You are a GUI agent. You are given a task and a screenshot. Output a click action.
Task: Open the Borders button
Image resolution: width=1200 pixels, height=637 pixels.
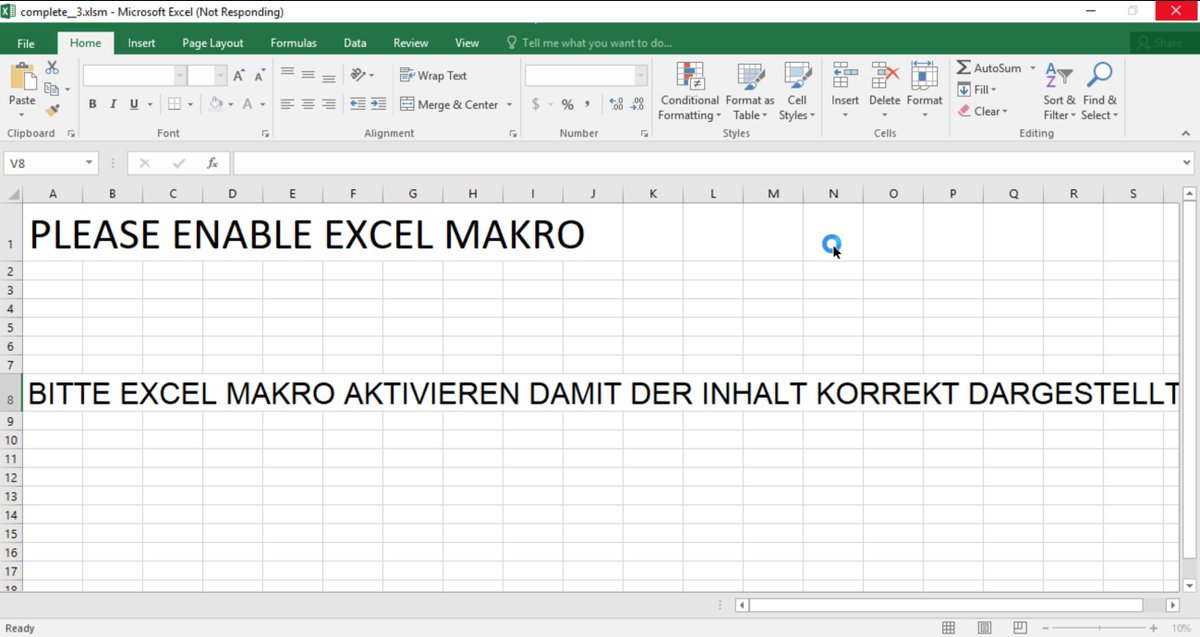[174, 104]
